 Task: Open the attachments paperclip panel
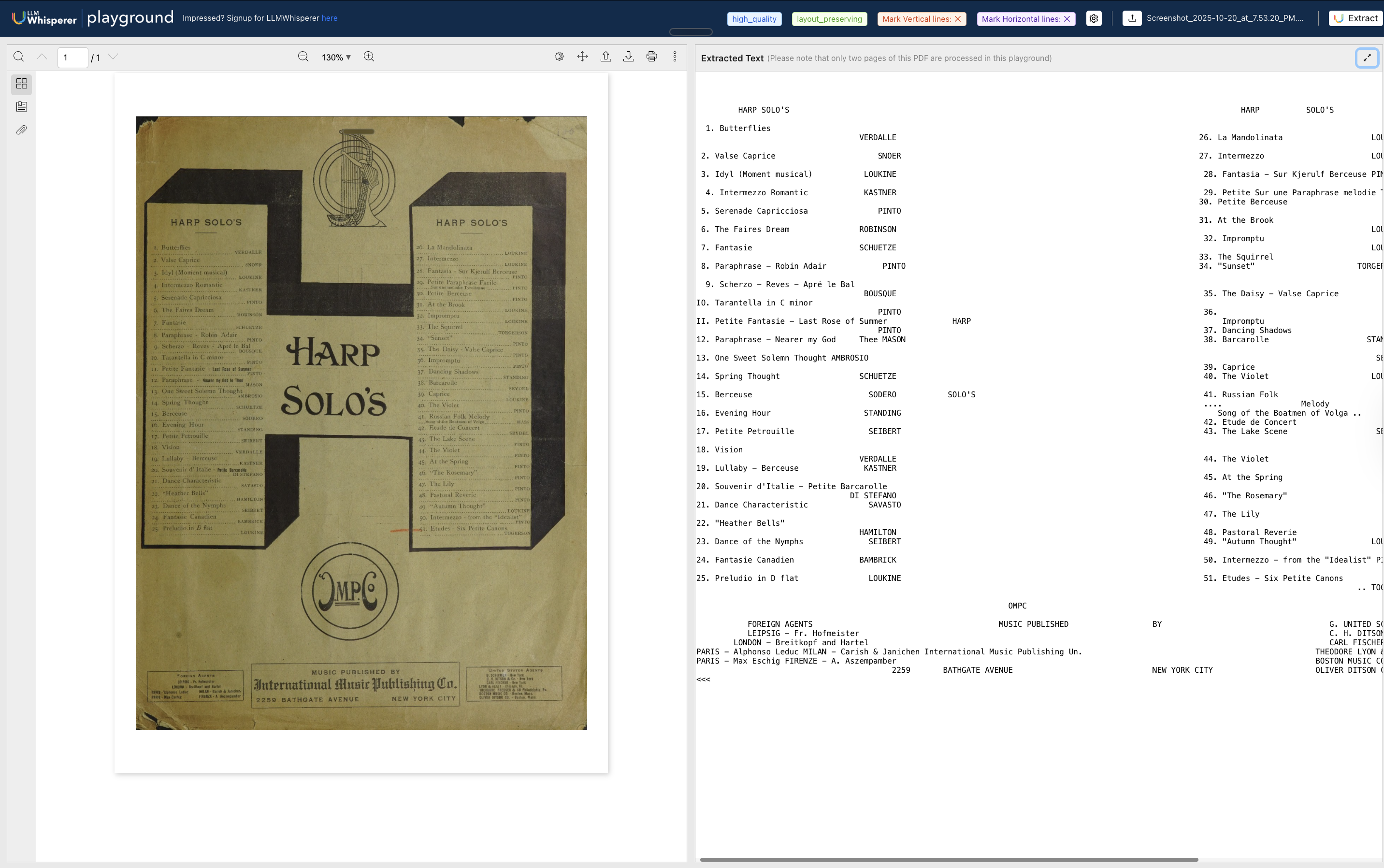click(x=21, y=130)
